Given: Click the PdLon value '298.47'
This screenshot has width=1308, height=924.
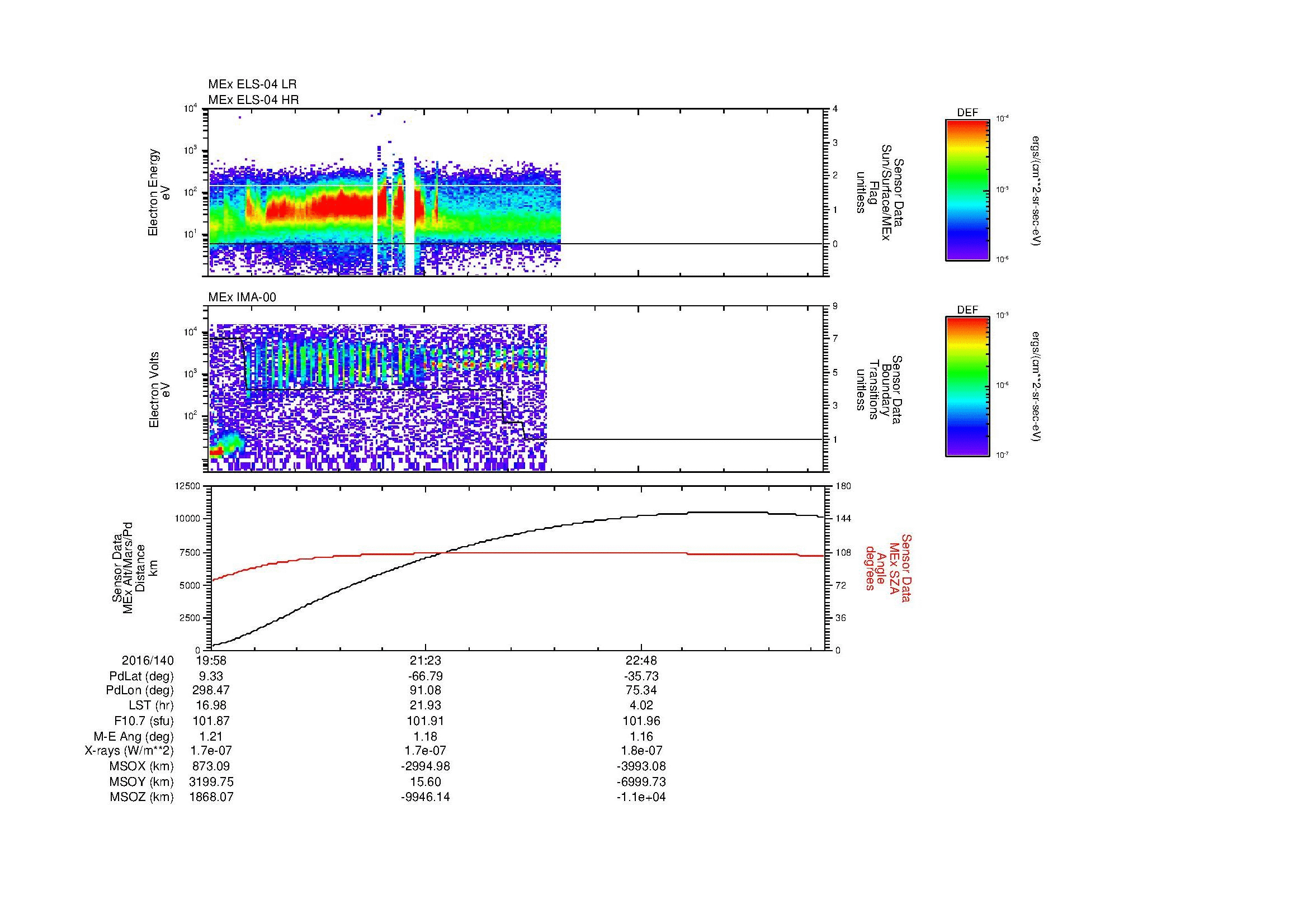Looking at the screenshot, I should pyautogui.click(x=211, y=690).
